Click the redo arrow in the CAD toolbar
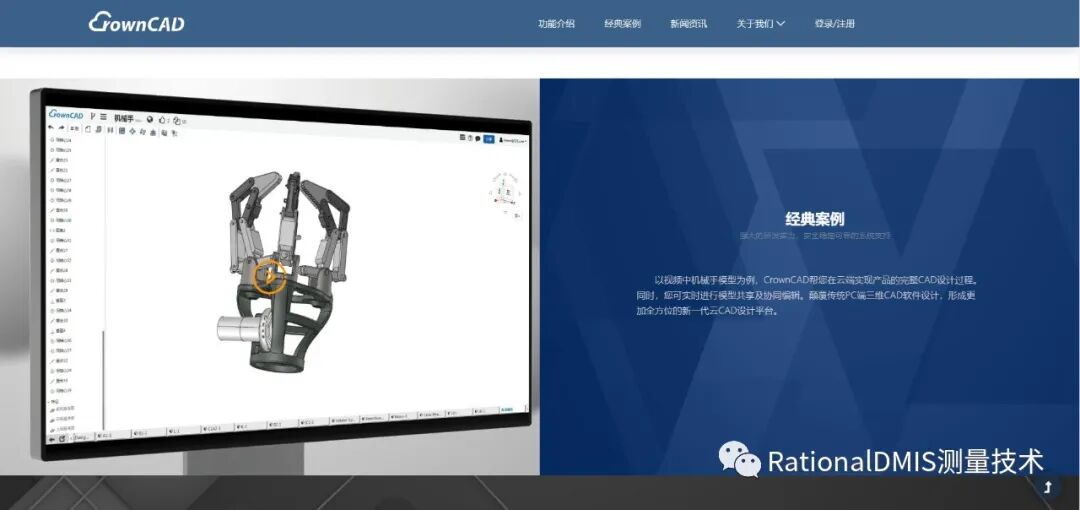 [x=61, y=128]
